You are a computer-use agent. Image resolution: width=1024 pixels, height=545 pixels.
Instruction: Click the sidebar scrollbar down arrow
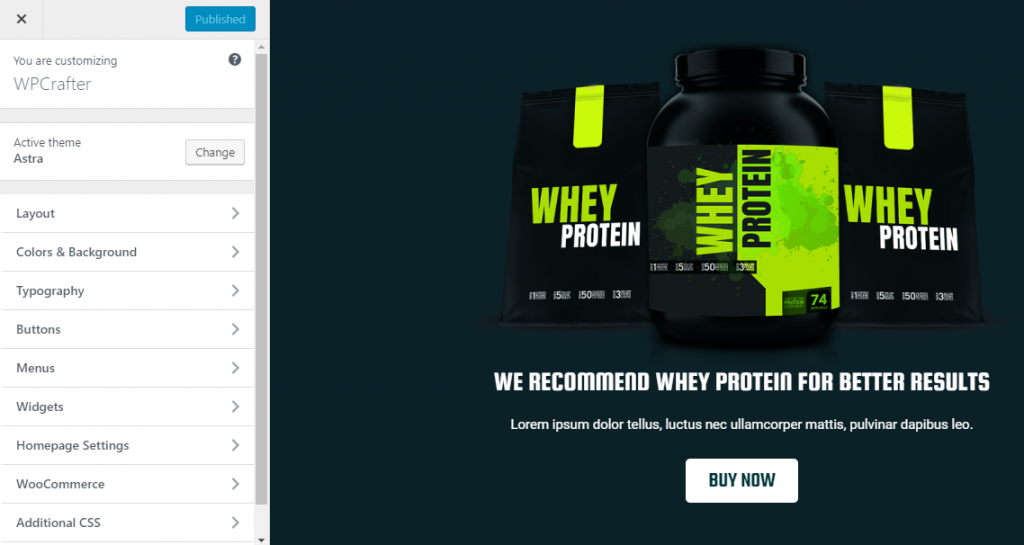tap(261, 539)
